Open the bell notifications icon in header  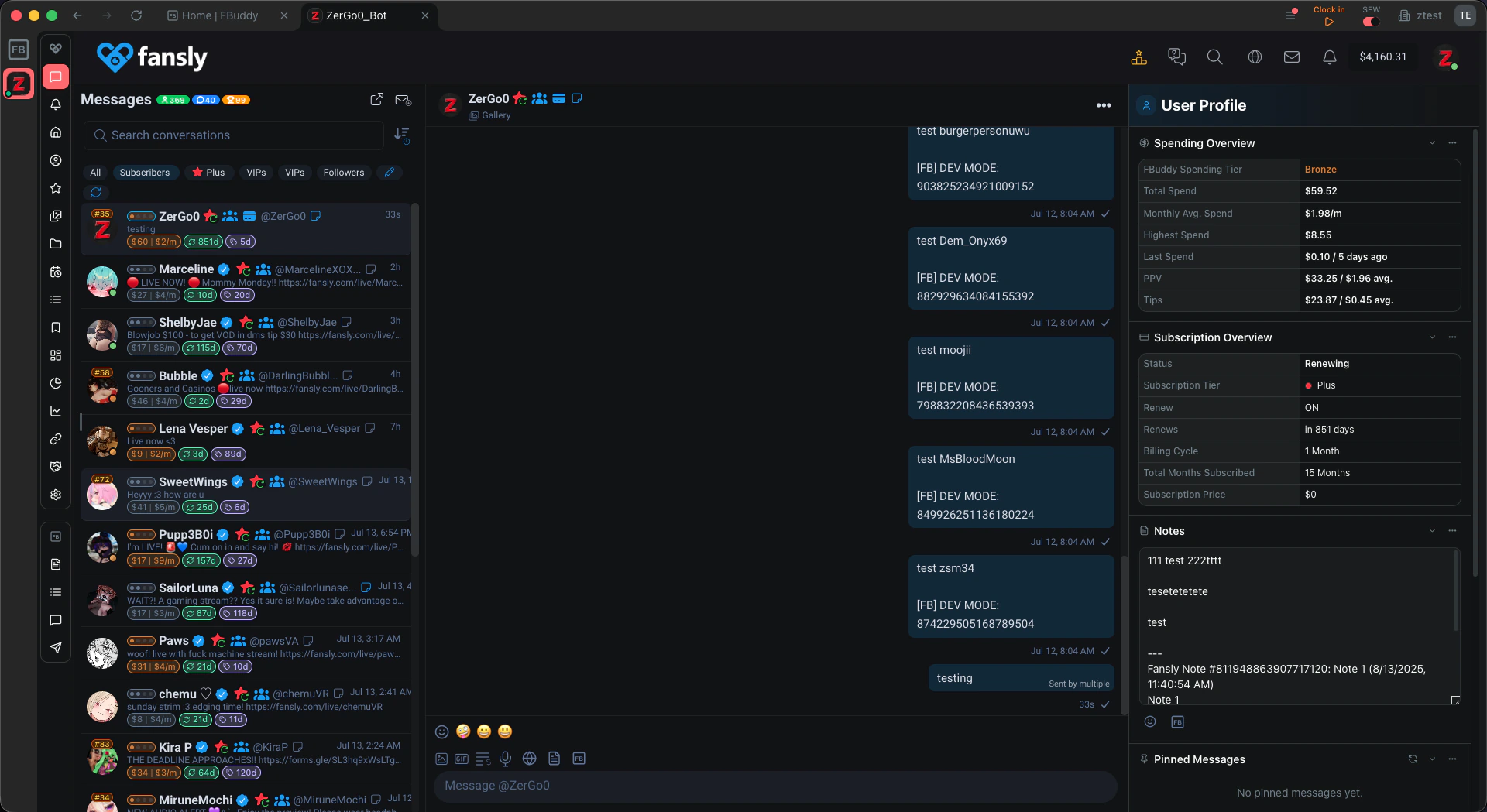pyautogui.click(x=1330, y=57)
